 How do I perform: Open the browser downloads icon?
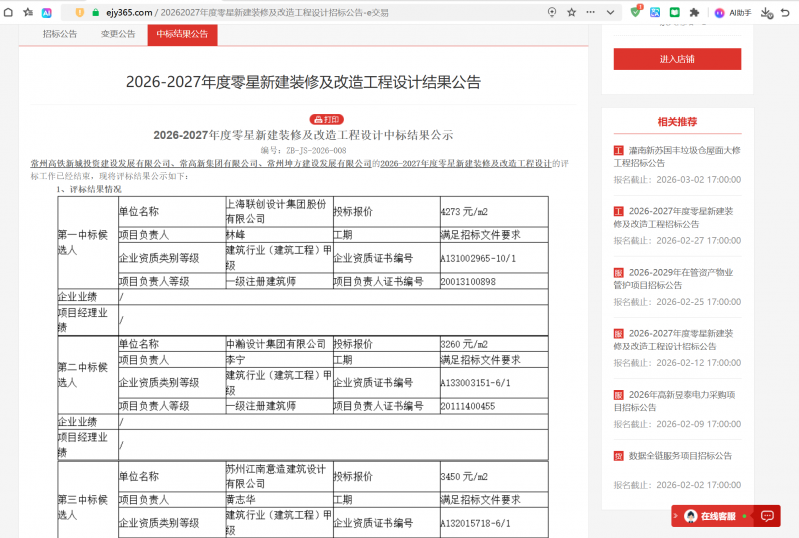767,12
